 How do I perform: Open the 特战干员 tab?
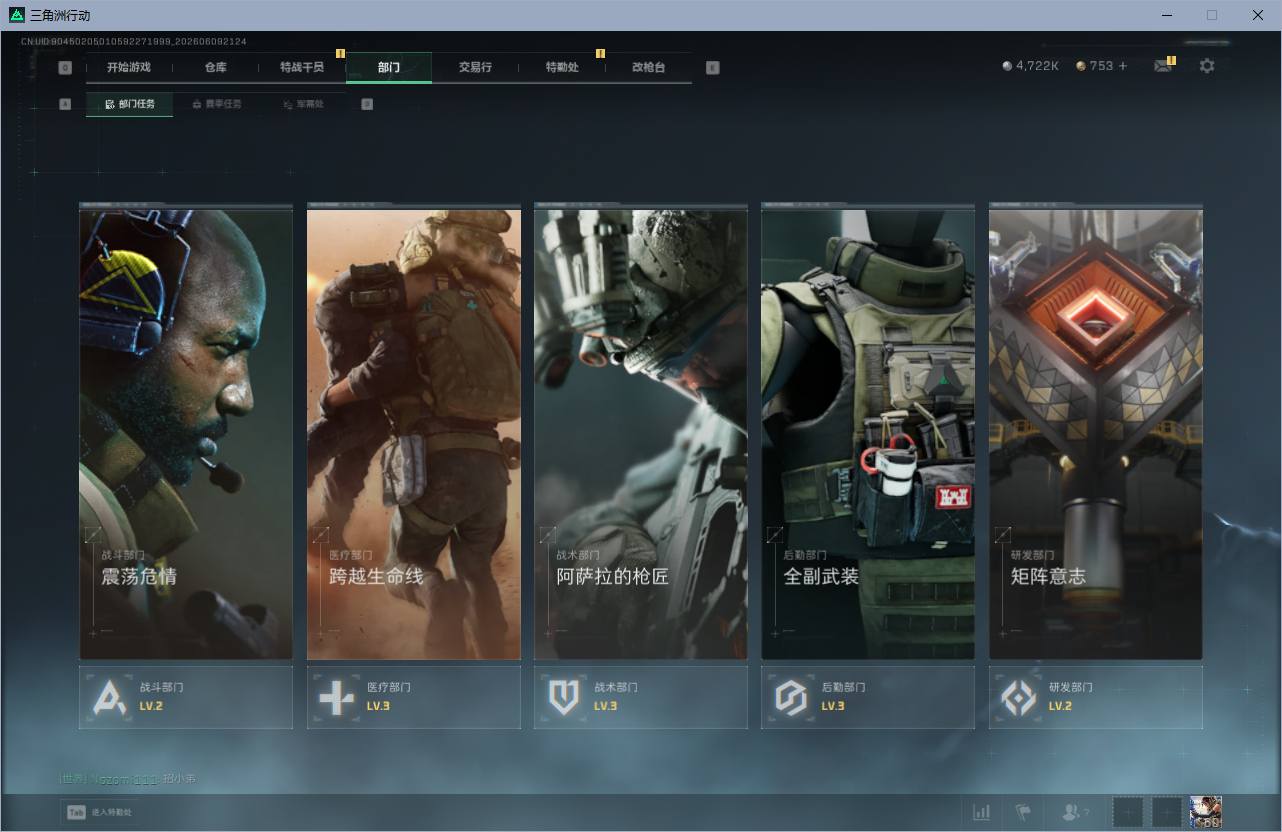[302, 67]
